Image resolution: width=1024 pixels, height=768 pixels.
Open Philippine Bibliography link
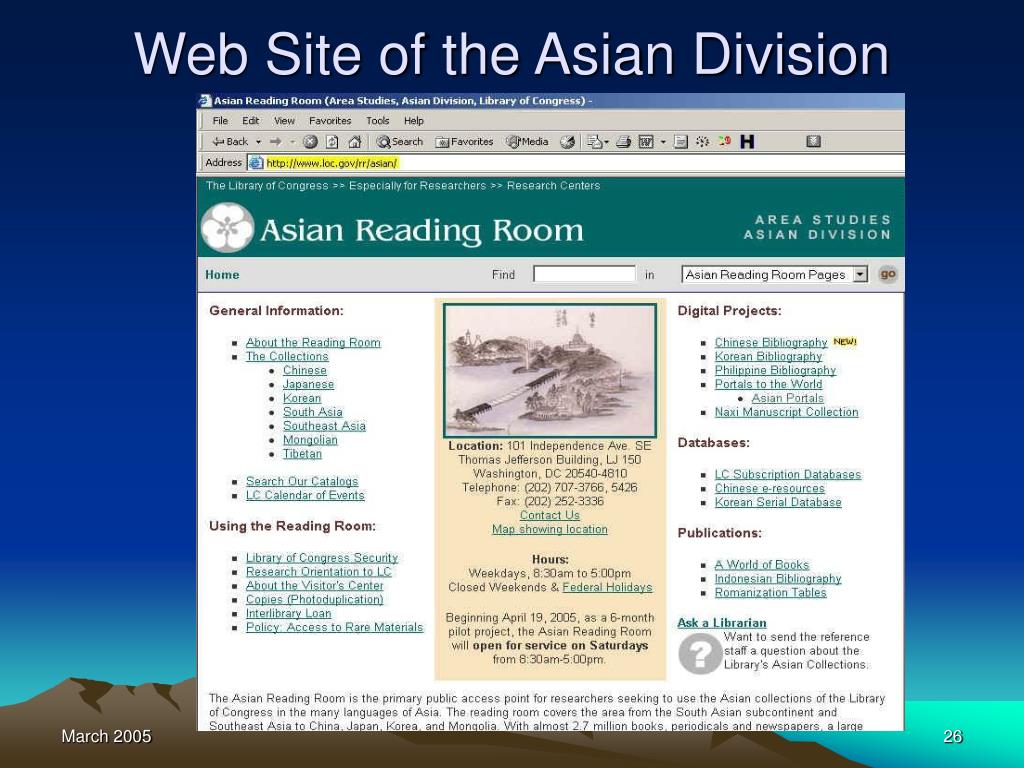point(775,370)
